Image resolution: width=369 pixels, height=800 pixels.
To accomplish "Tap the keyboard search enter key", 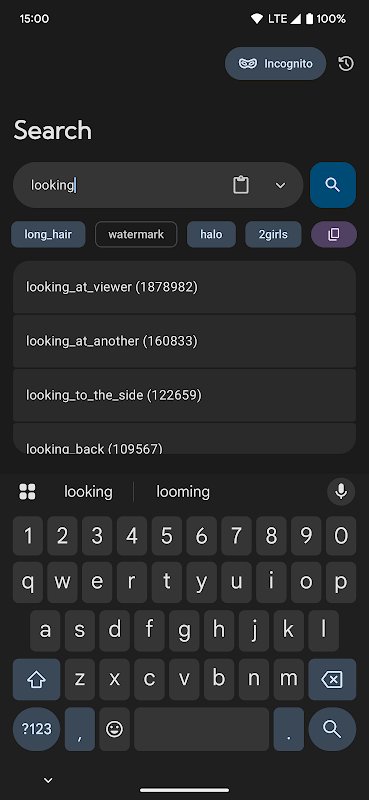I will pyautogui.click(x=332, y=729).
